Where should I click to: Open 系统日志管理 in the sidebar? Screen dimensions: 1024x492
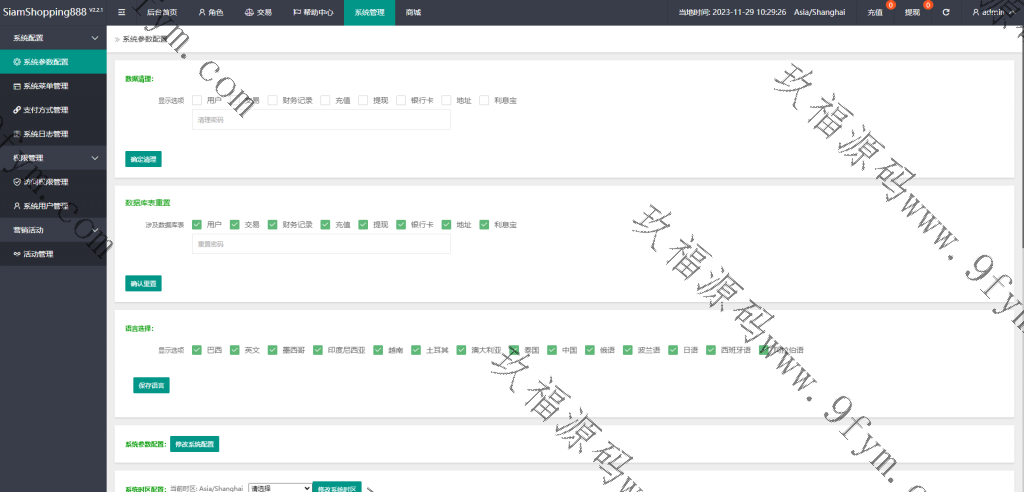tap(45, 134)
